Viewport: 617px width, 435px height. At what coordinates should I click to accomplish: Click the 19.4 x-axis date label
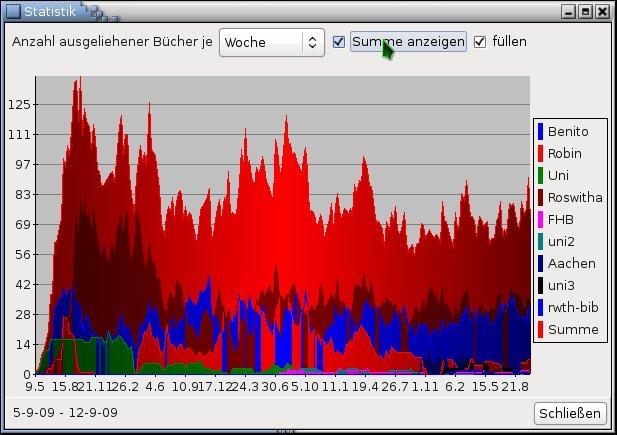[365, 387]
